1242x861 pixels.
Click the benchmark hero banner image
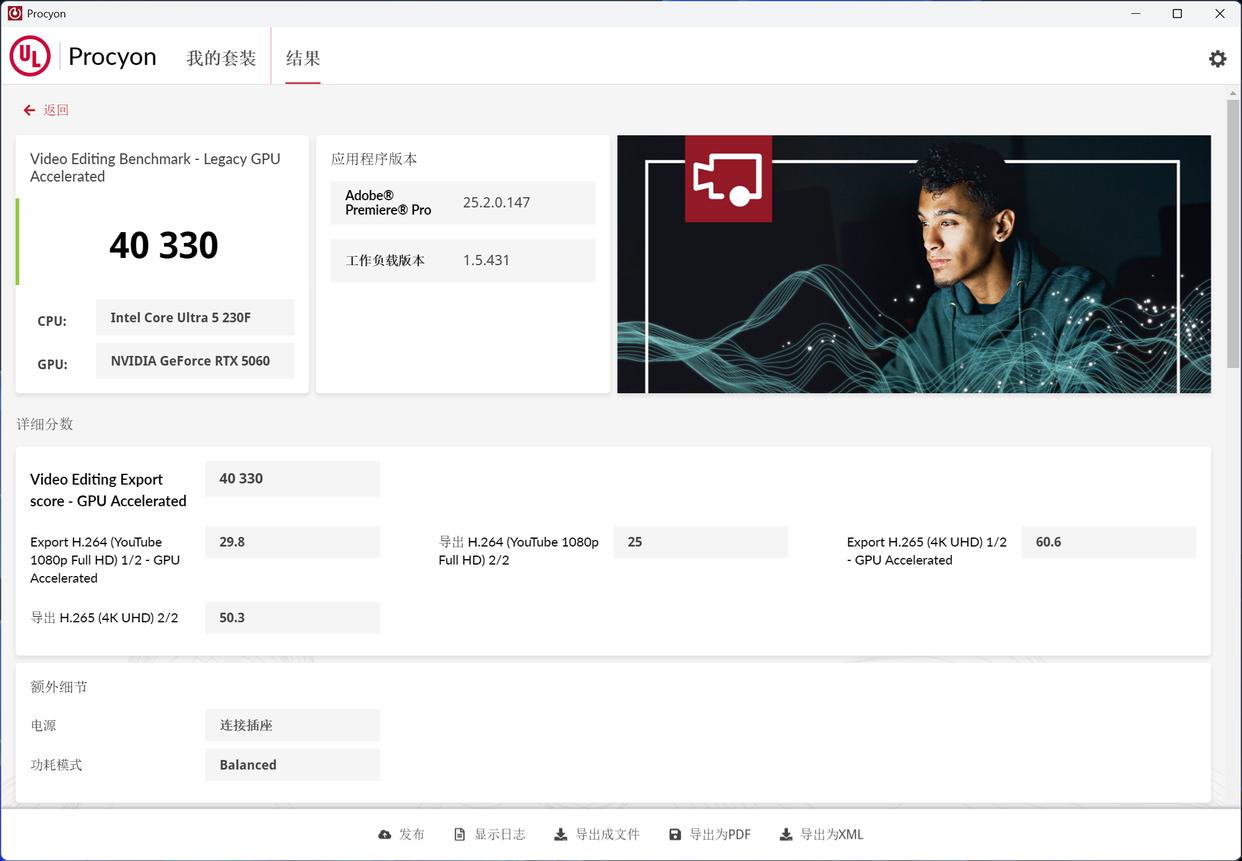click(x=914, y=264)
